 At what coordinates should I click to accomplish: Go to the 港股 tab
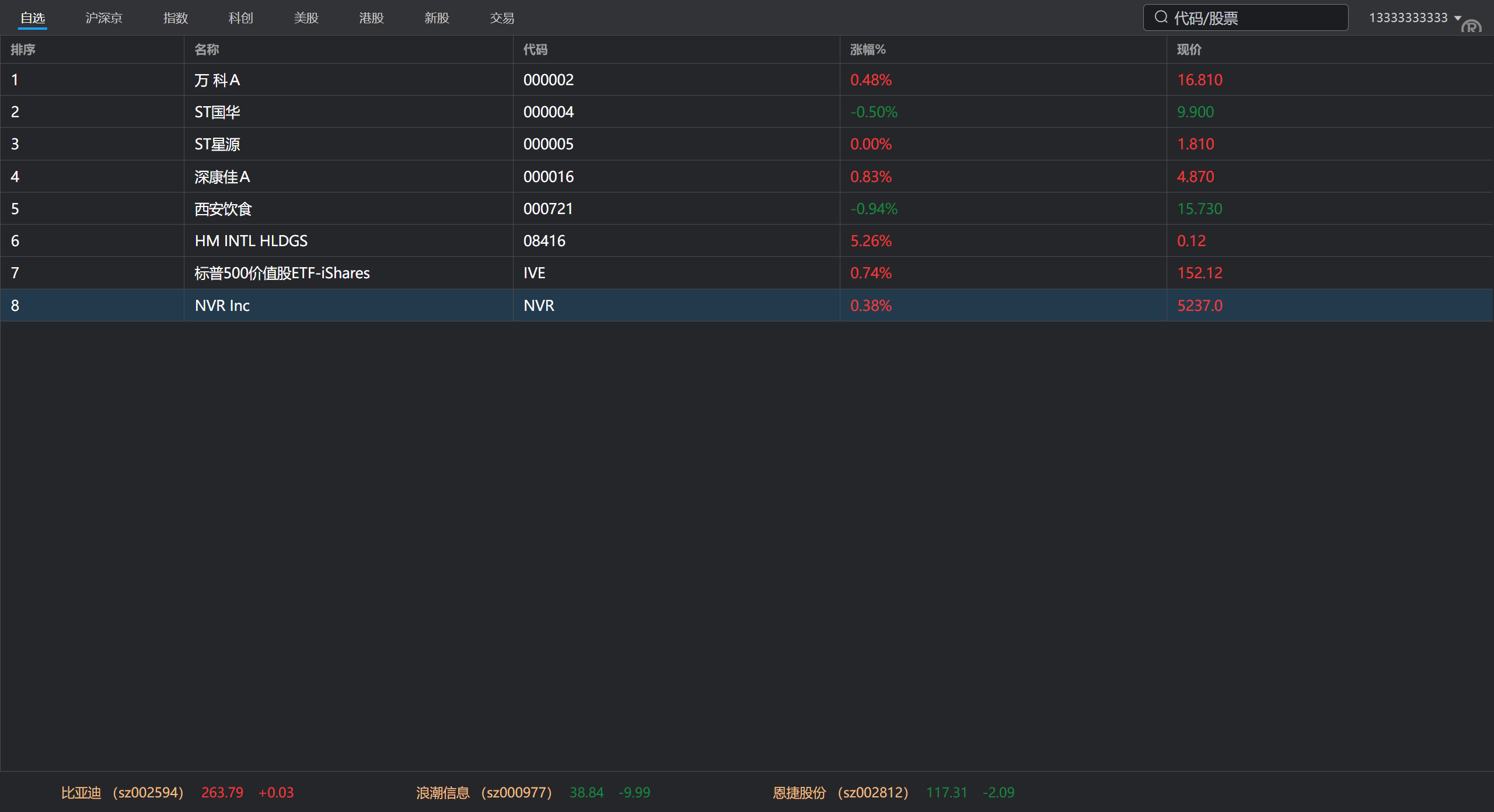372,18
